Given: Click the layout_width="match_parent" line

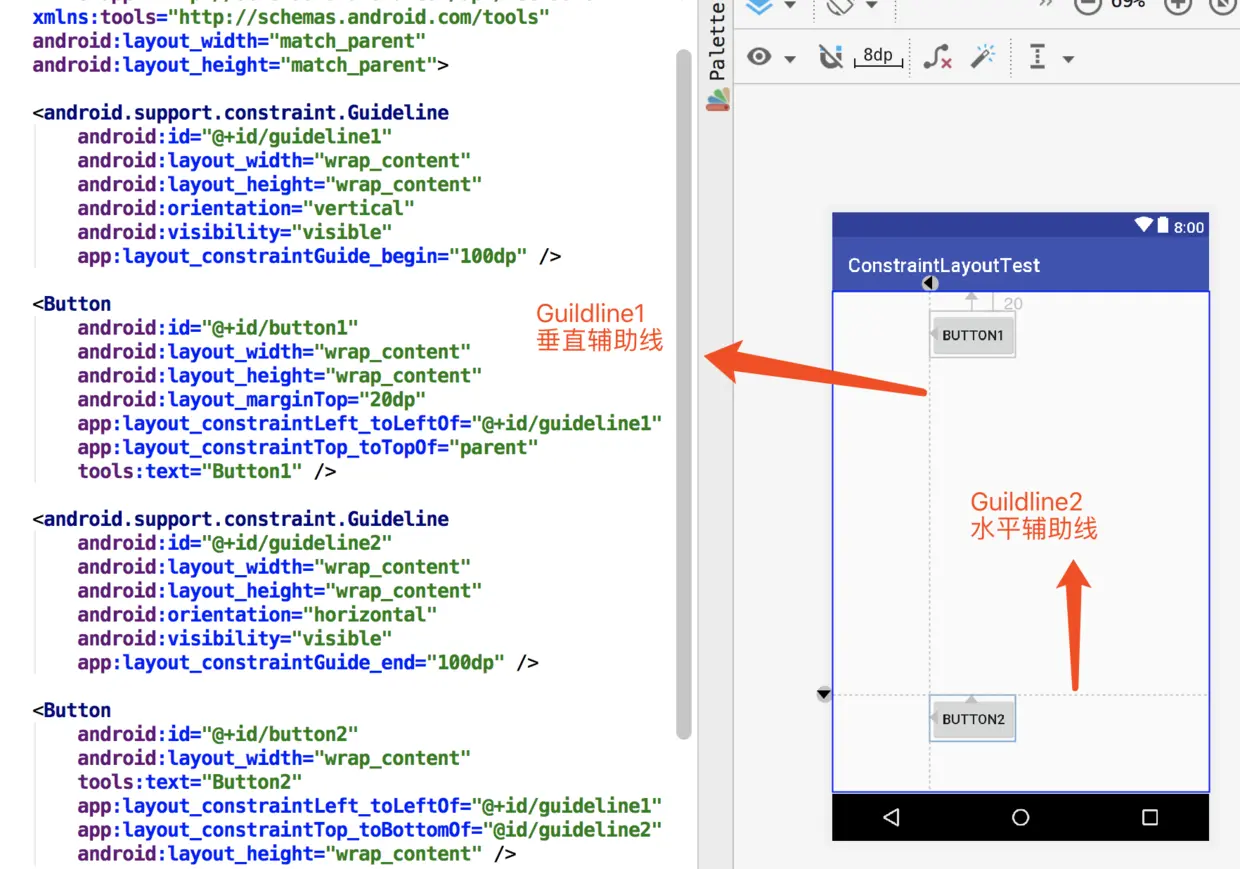Looking at the screenshot, I should (229, 41).
